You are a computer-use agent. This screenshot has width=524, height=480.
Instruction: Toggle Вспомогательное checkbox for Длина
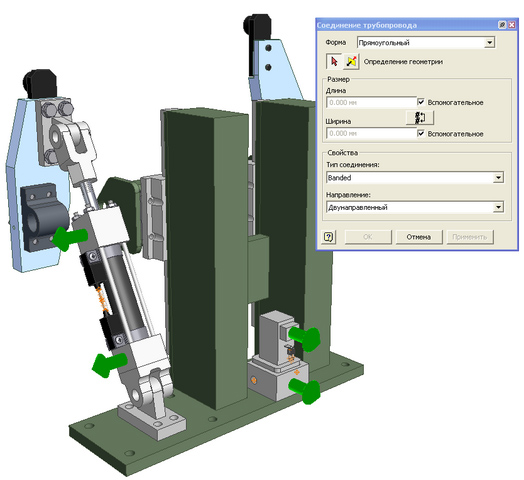421,102
